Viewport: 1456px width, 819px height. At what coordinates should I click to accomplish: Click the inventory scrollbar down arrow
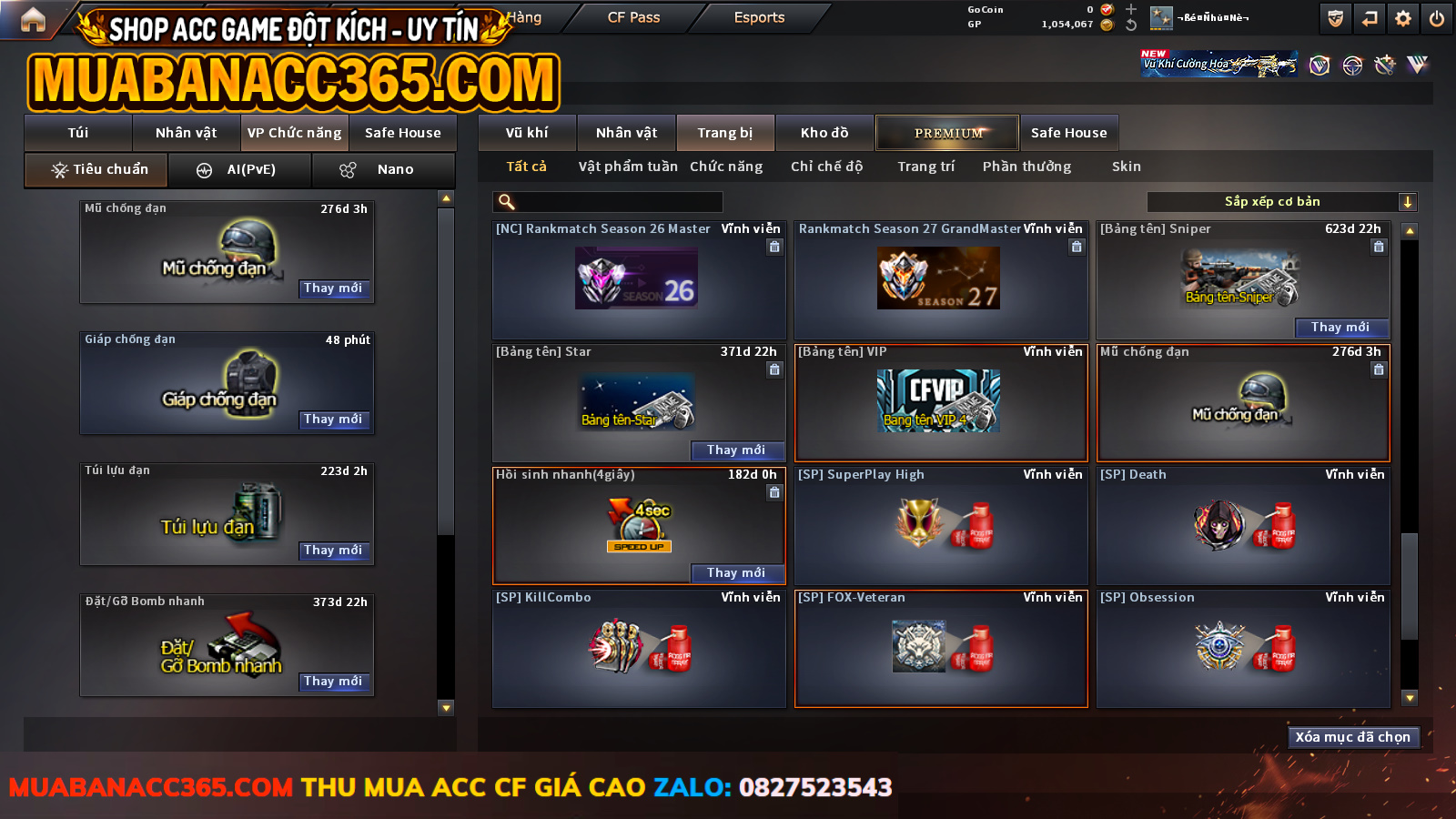tap(1410, 698)
